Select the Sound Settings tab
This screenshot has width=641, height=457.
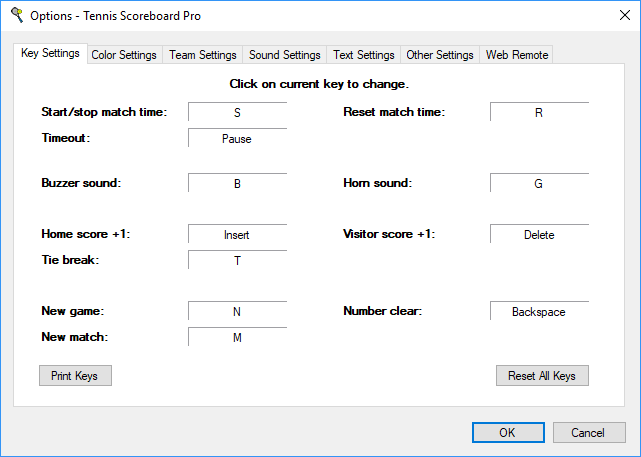tap(285, 55)
